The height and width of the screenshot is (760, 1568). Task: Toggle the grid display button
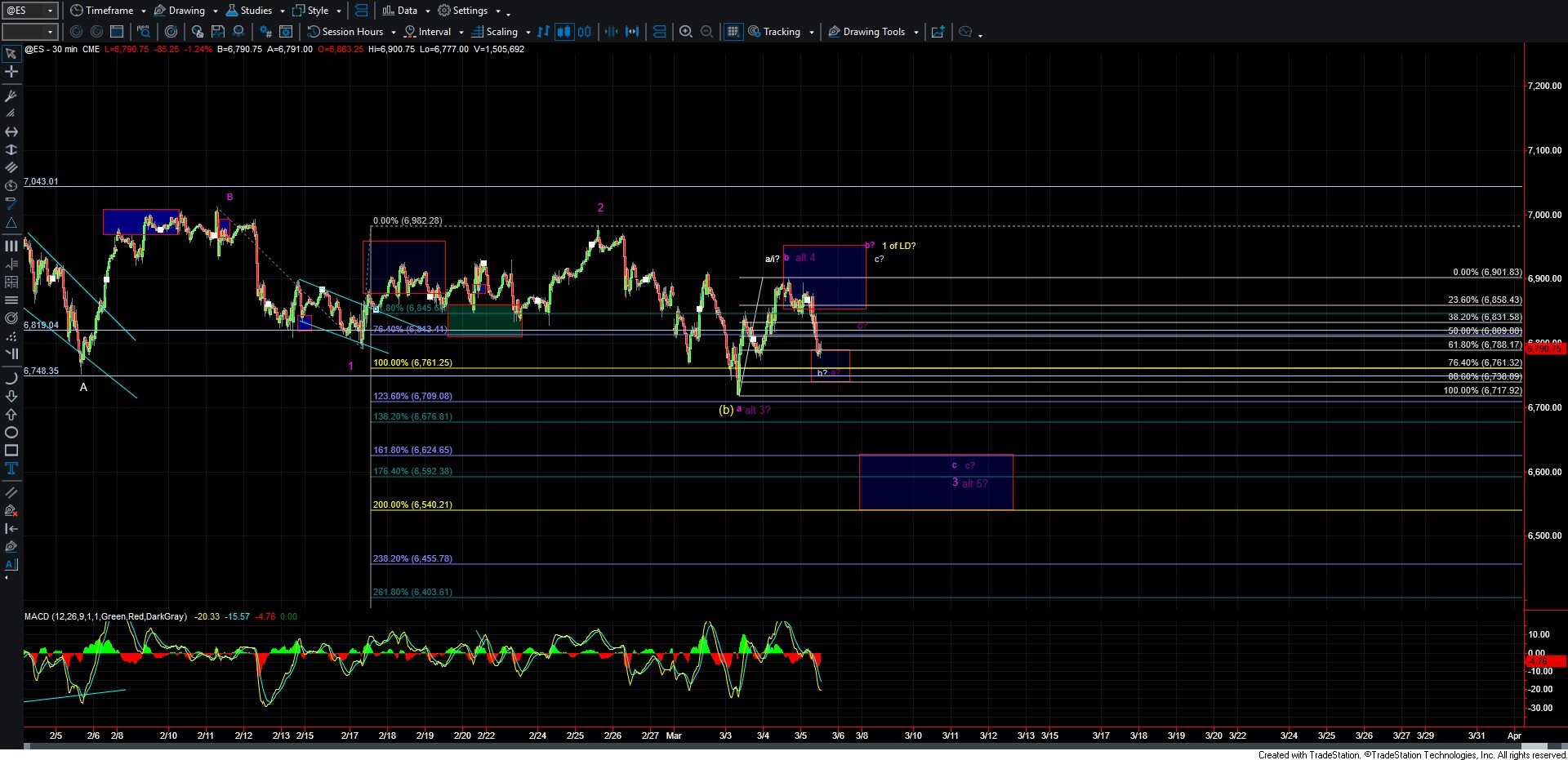coord(733,32)
